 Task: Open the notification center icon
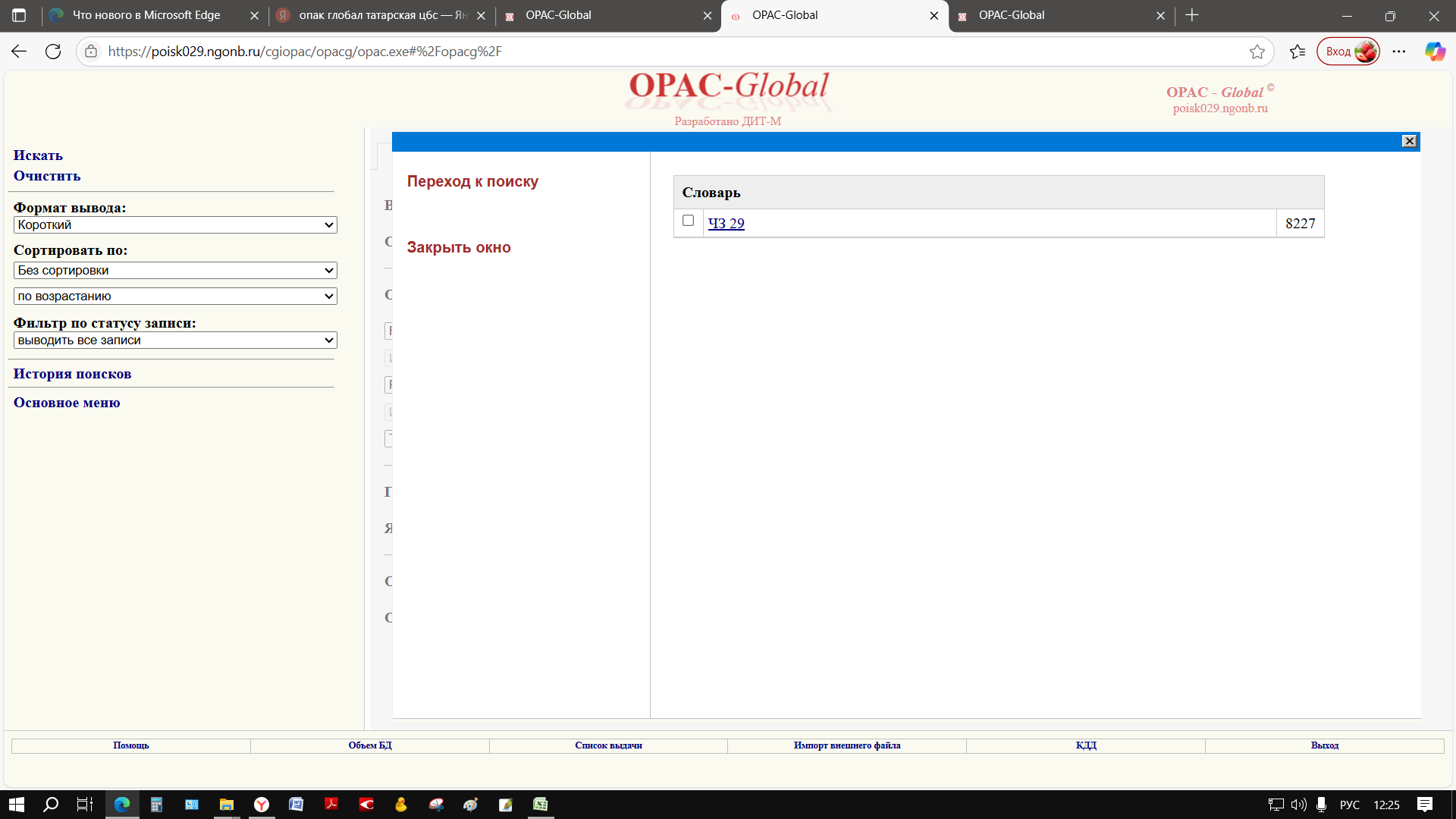click(1425, 805)
